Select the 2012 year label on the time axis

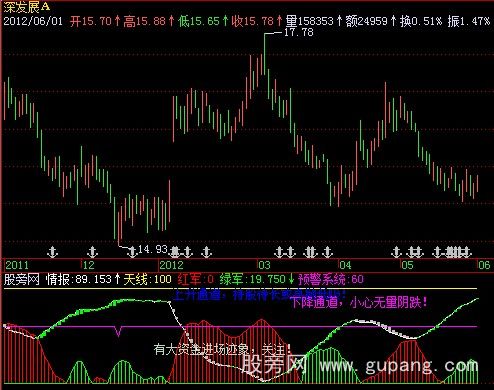171,265
